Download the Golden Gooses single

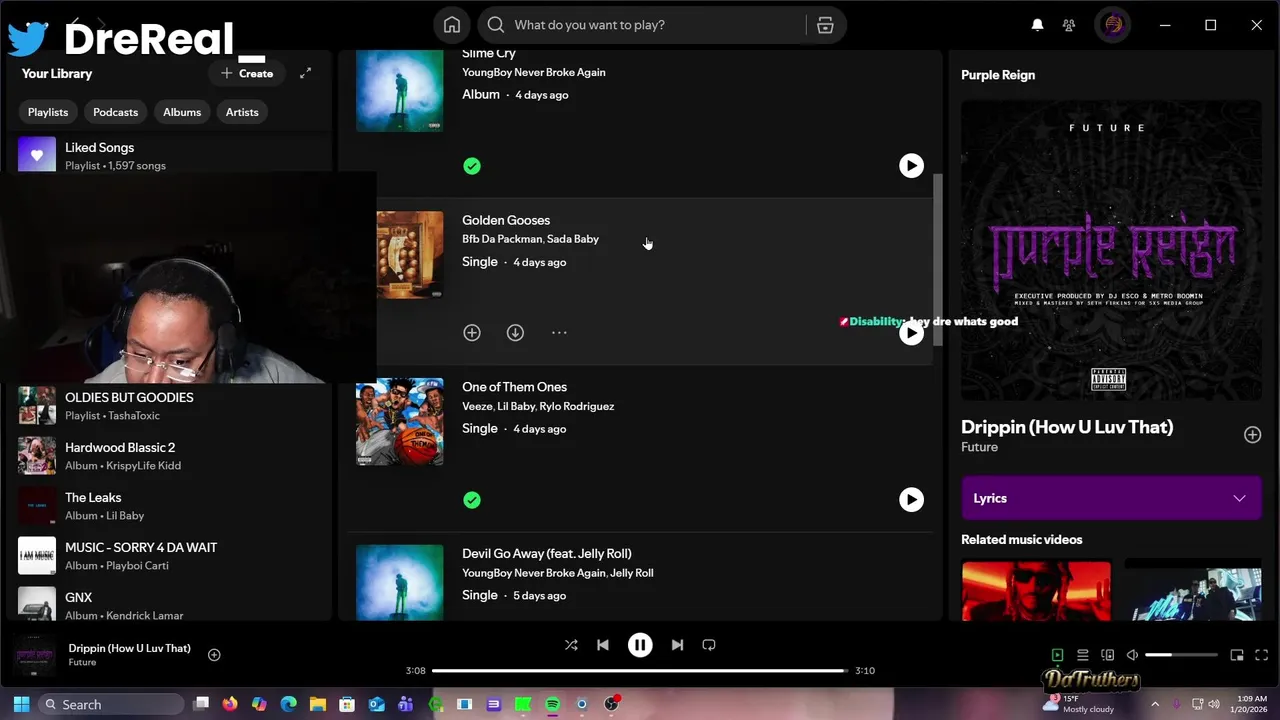coord(515,333)
